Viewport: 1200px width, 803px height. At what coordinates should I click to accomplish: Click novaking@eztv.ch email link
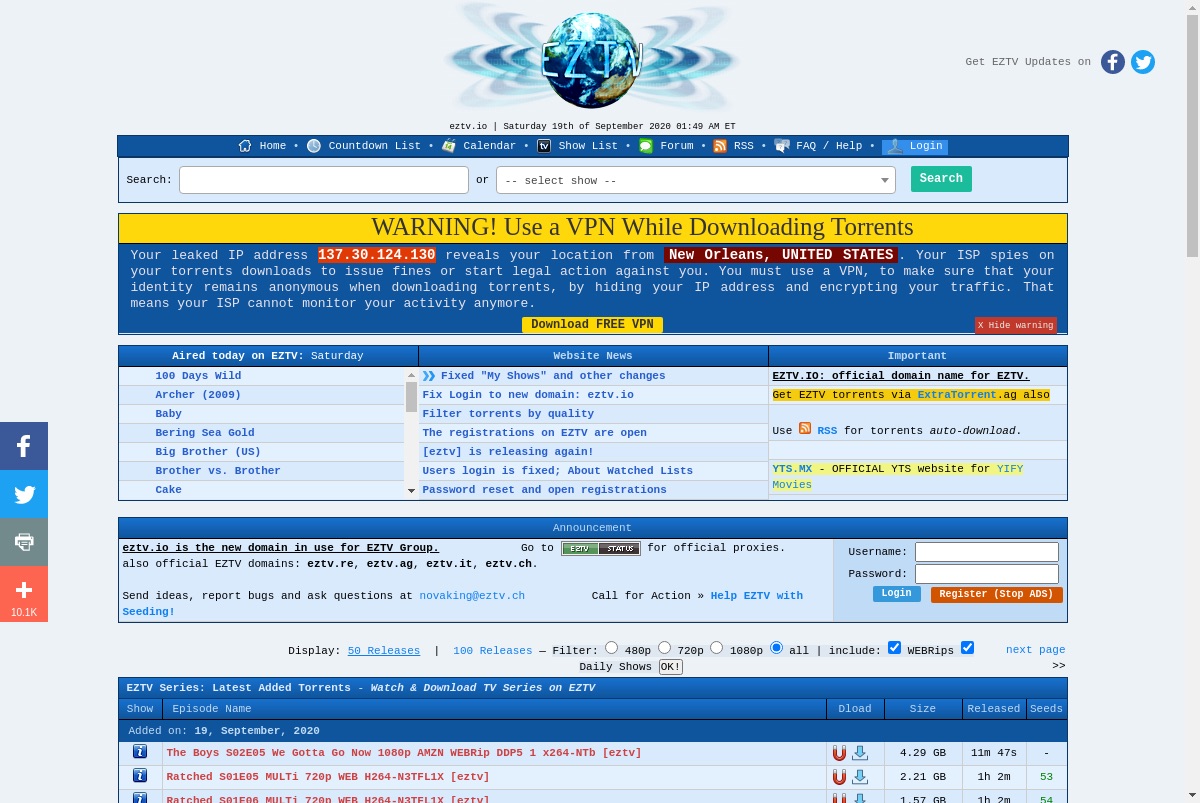[472, 596]
